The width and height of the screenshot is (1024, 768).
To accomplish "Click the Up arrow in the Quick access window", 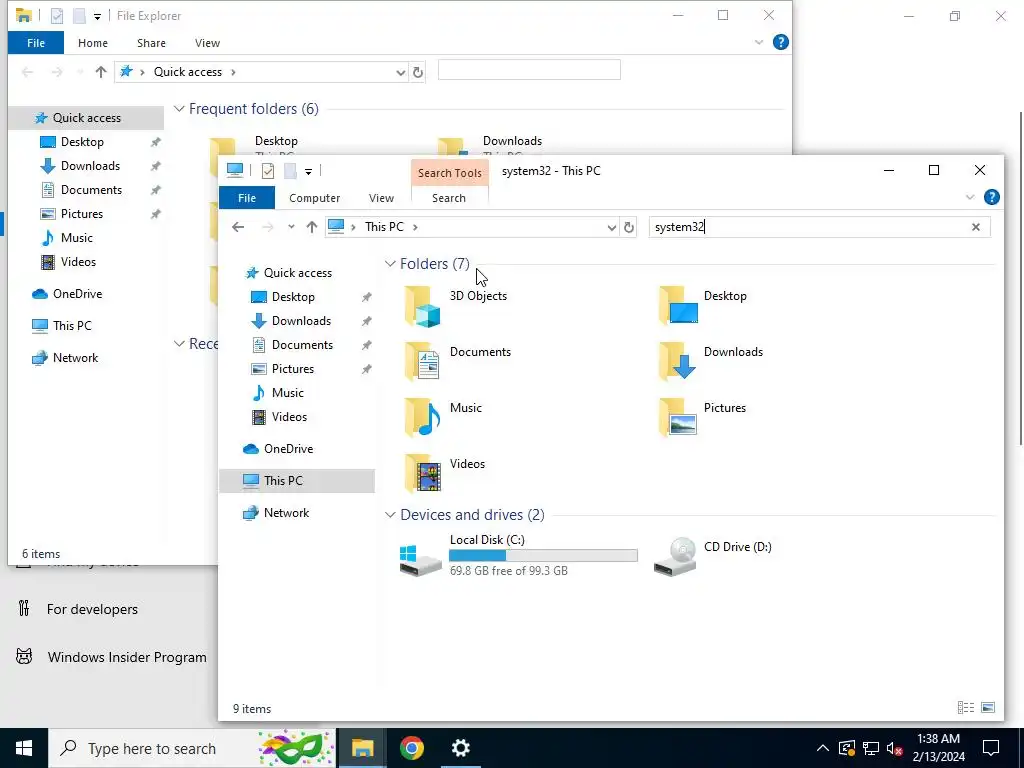I will click(x=101, y=72).
